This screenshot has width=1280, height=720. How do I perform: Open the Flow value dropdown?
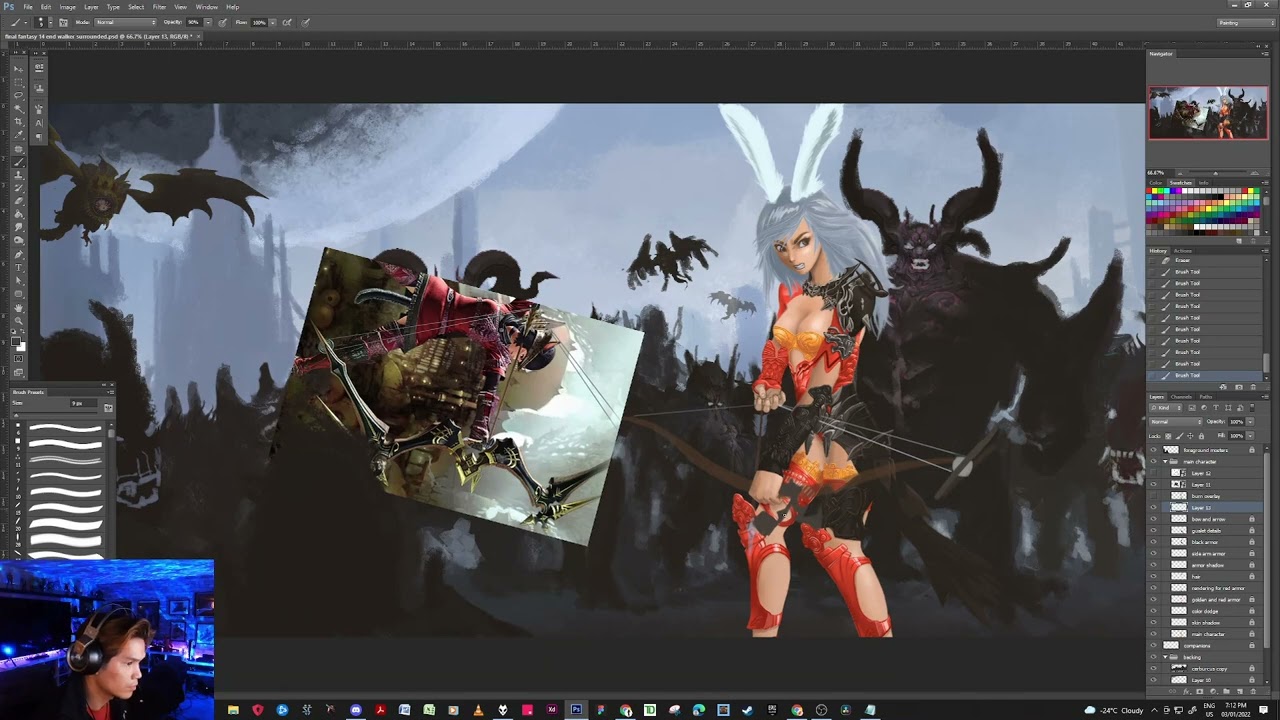[x=272, y=22]
